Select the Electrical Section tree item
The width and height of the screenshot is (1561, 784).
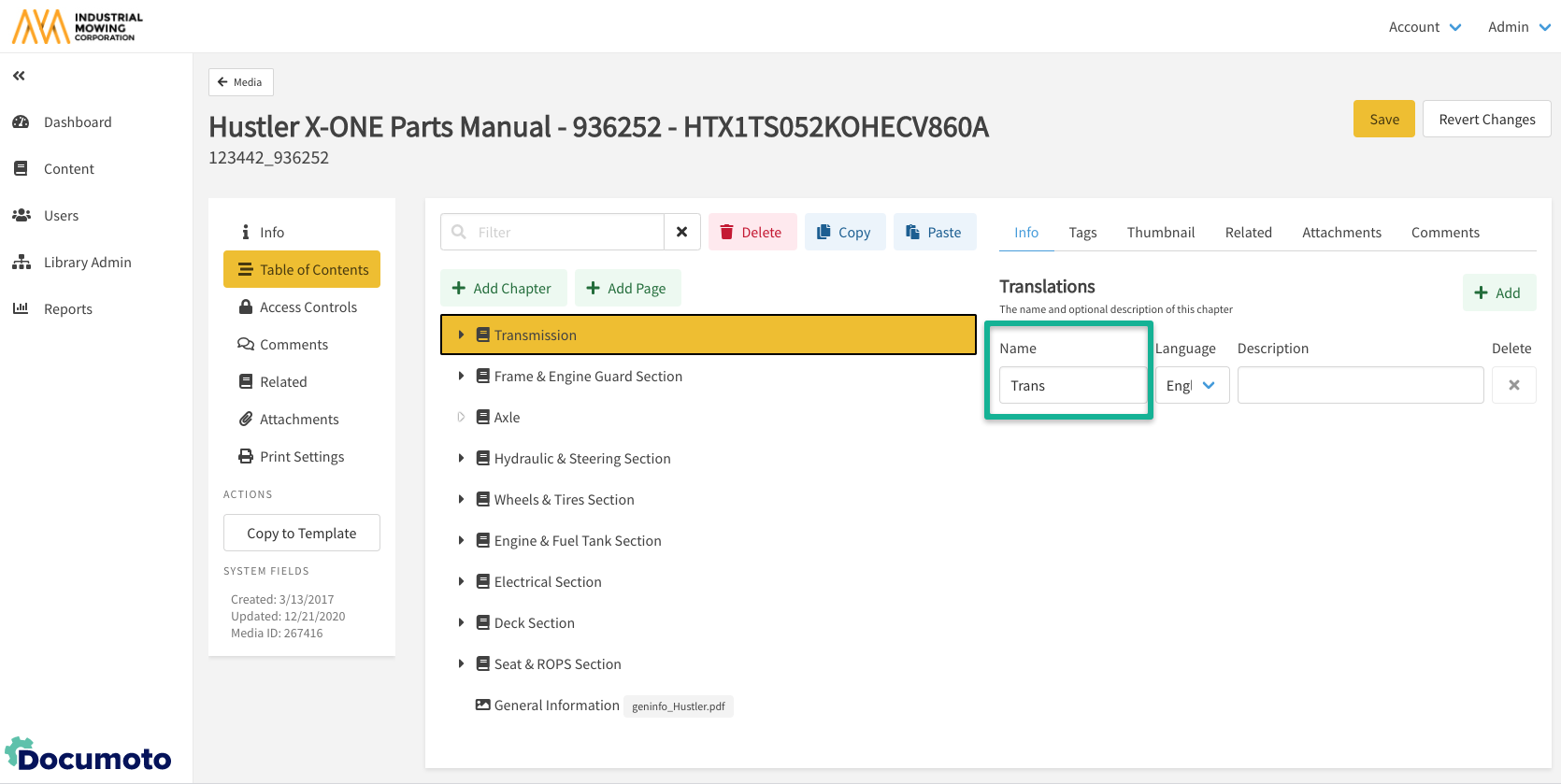[x=547, y=582]
